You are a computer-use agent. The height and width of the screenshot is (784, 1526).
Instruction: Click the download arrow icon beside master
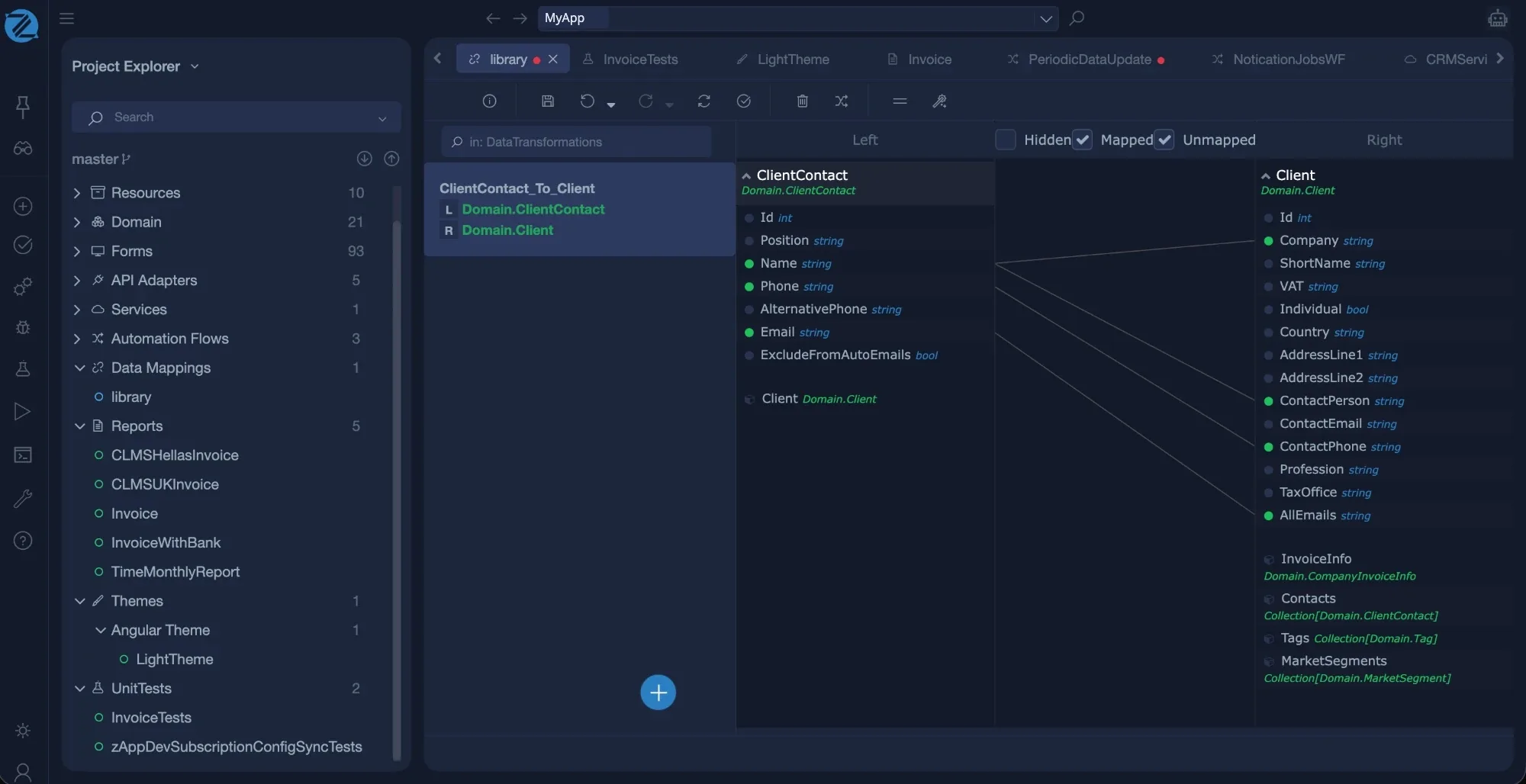(x=364, y=159)
